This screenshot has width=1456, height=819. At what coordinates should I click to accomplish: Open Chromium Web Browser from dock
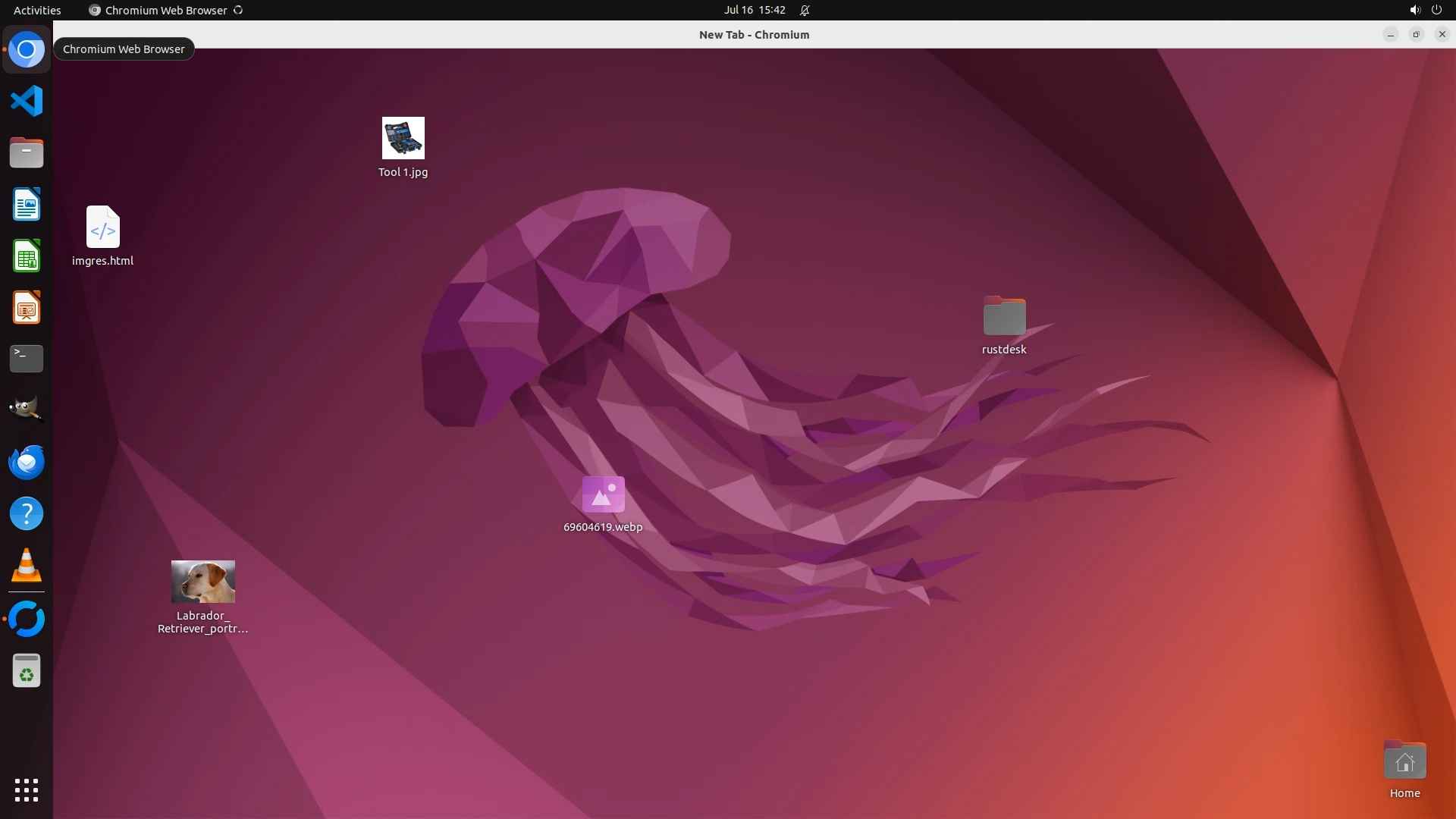27,50
